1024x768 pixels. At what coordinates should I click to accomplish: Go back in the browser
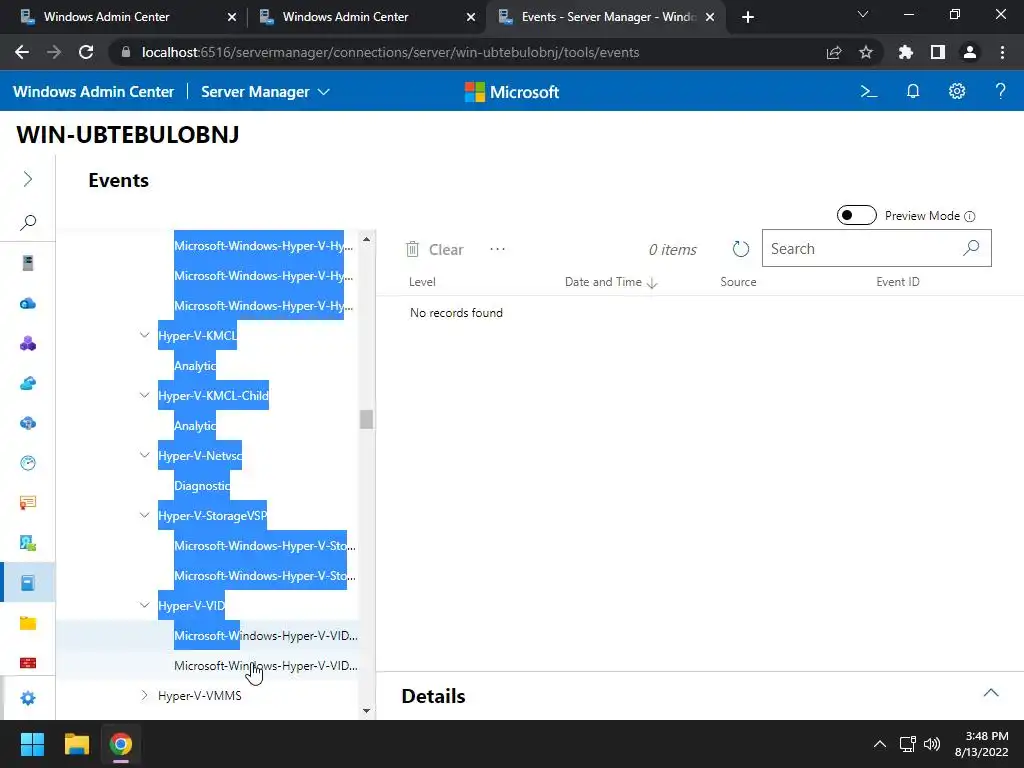coord(22,52)
